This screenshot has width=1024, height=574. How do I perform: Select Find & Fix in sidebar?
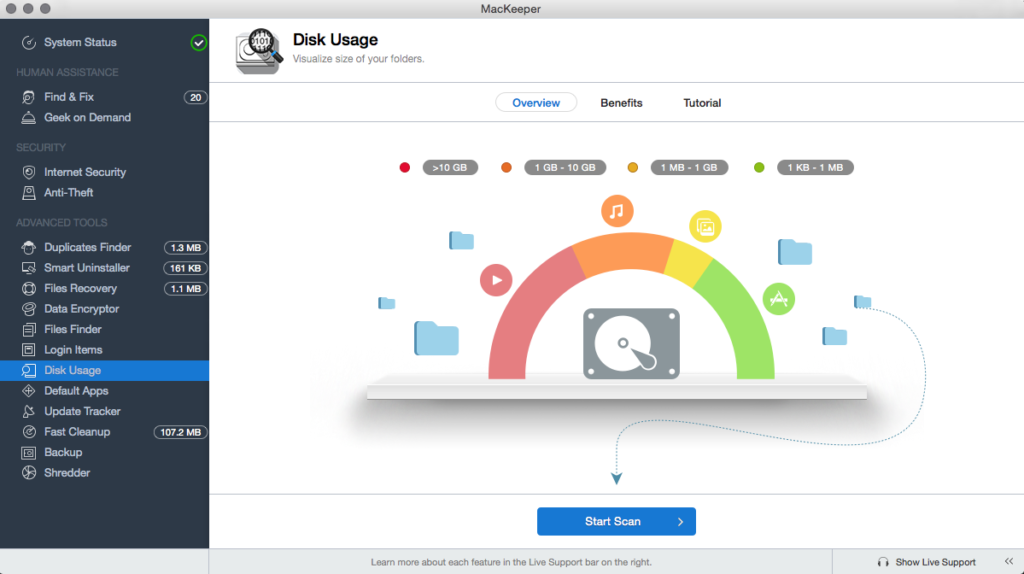pyautogui.click(x=69, y=97)
